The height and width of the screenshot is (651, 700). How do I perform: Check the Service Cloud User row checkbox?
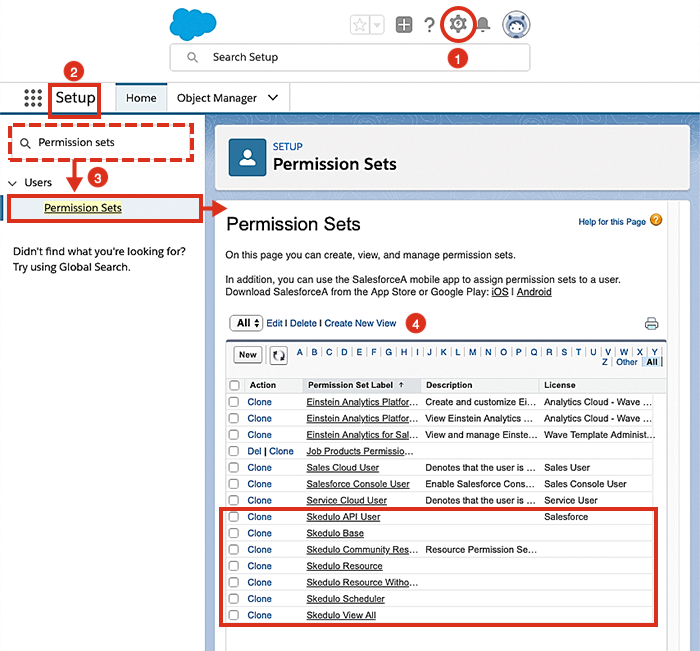233,500
